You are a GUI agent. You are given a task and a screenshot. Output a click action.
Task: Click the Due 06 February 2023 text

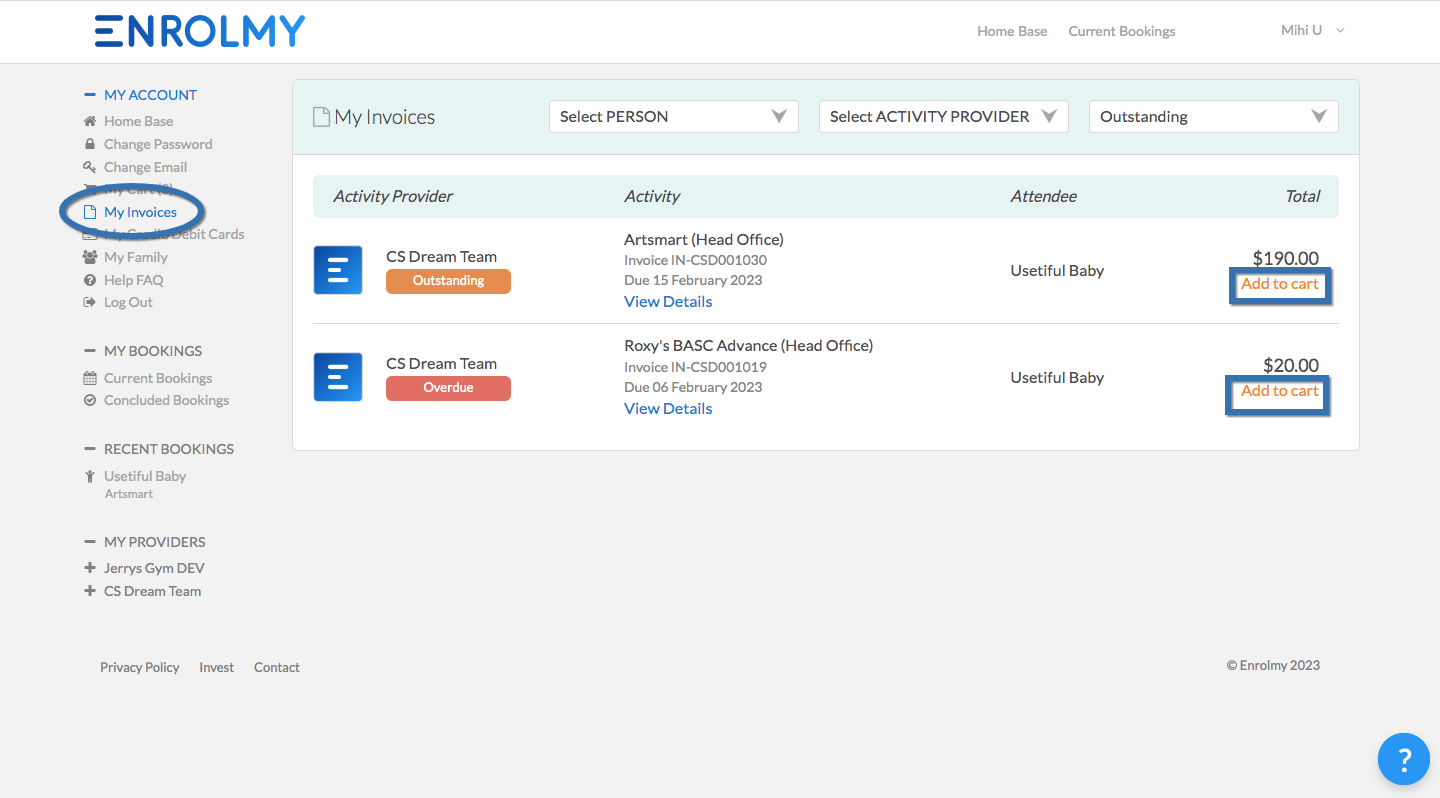click(693, 387)
